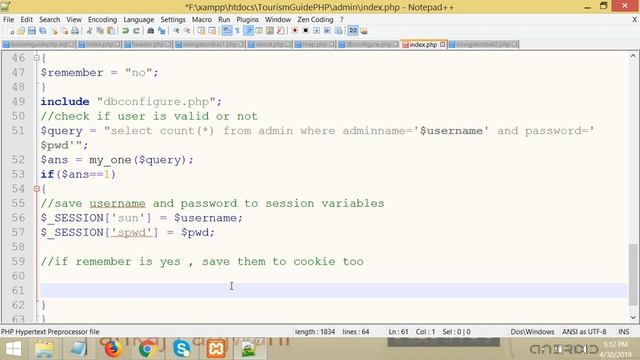Play back the recorded macro with the play icon
The height and width of the screenshot is (360, 640).
coord(316,31)
